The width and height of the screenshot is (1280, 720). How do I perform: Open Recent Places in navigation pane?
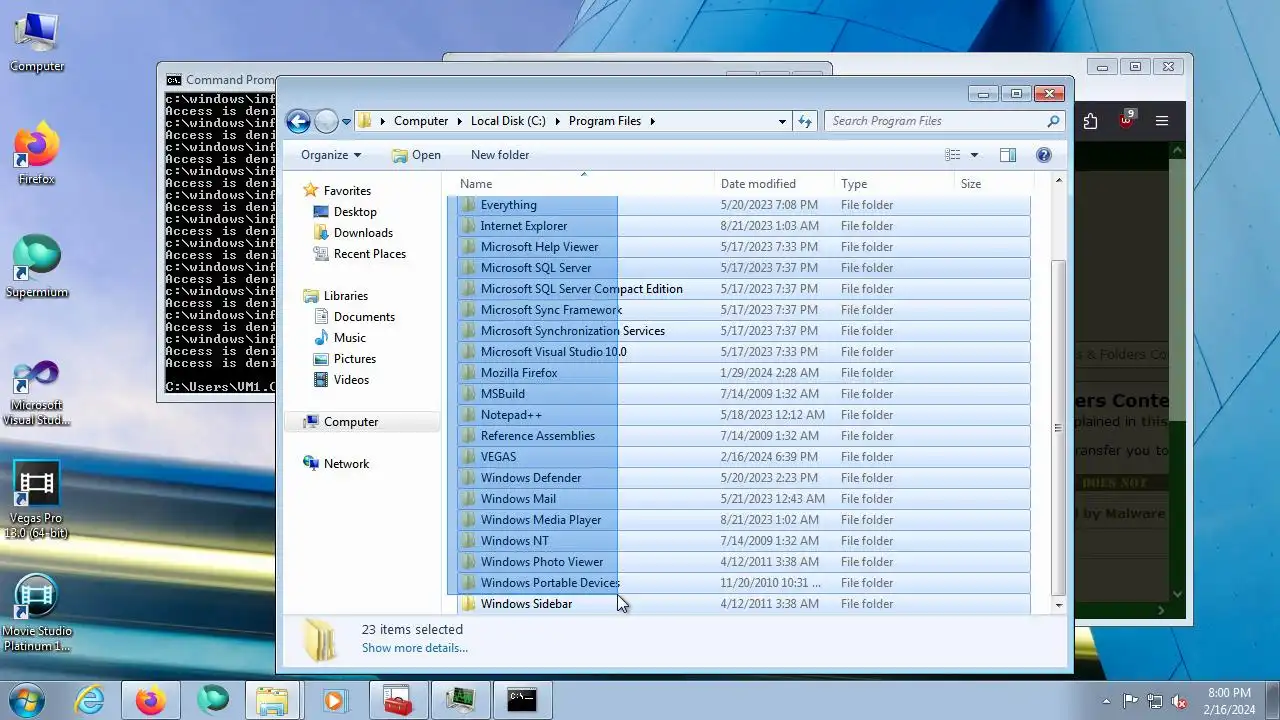point(369,254)
